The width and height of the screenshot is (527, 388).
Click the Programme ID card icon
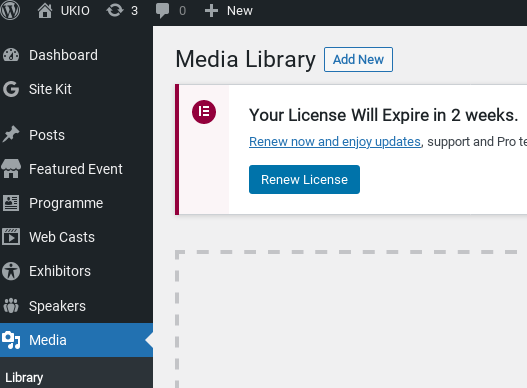pyautogui.click(x=11, y=203)
